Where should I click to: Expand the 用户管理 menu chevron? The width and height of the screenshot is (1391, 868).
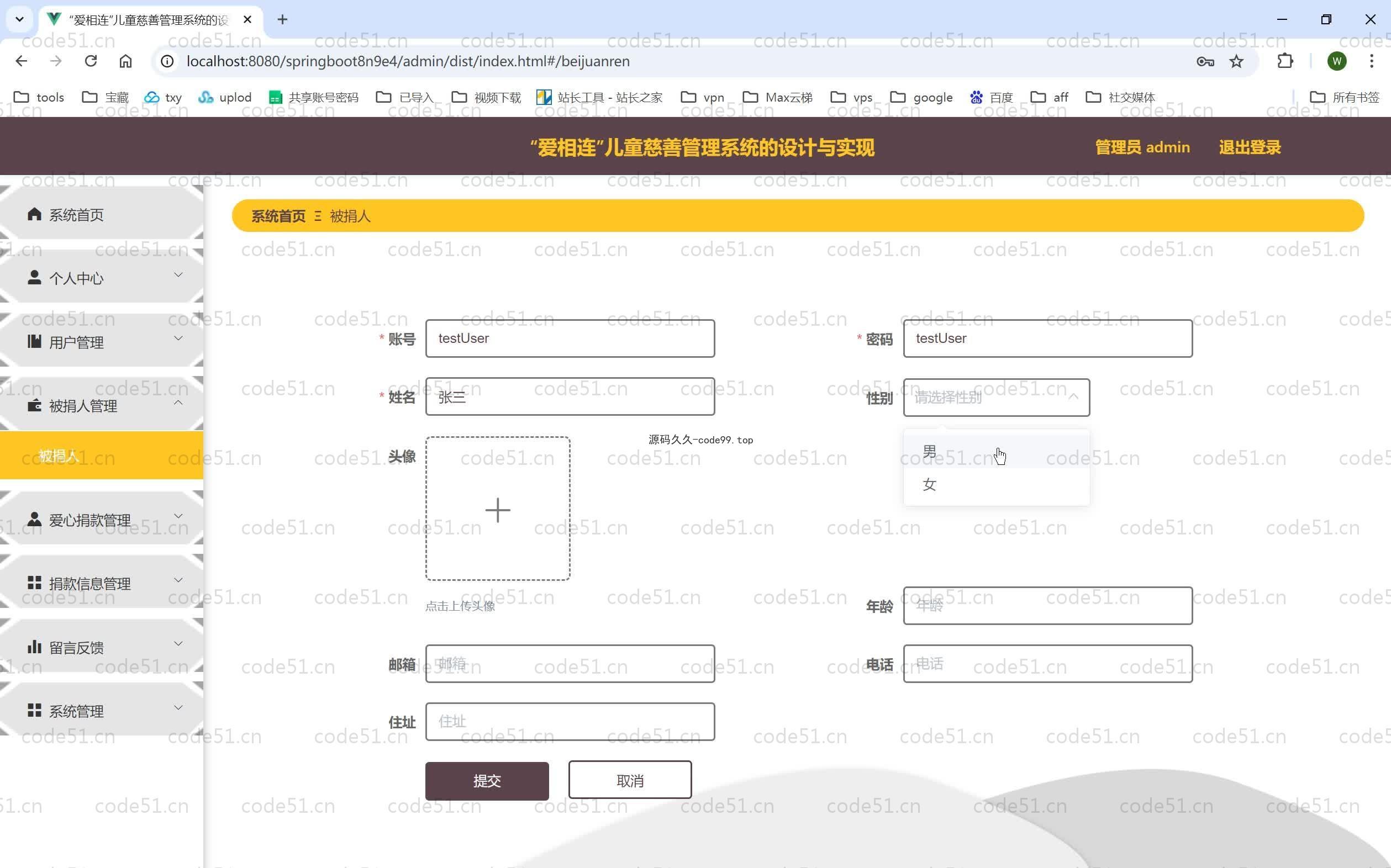pos(178,338)
